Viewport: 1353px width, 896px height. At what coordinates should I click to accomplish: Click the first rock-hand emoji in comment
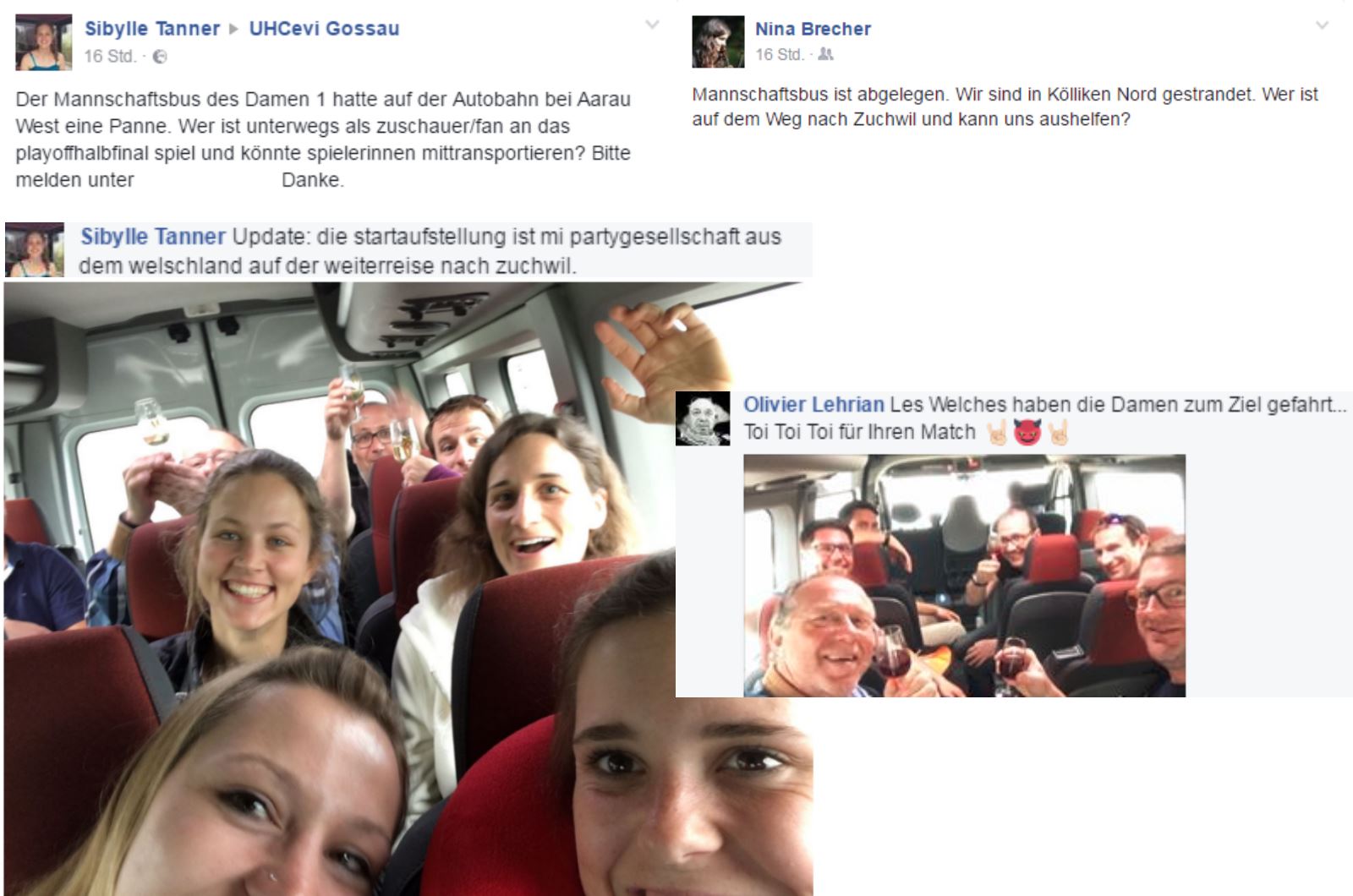pos(997,433)
